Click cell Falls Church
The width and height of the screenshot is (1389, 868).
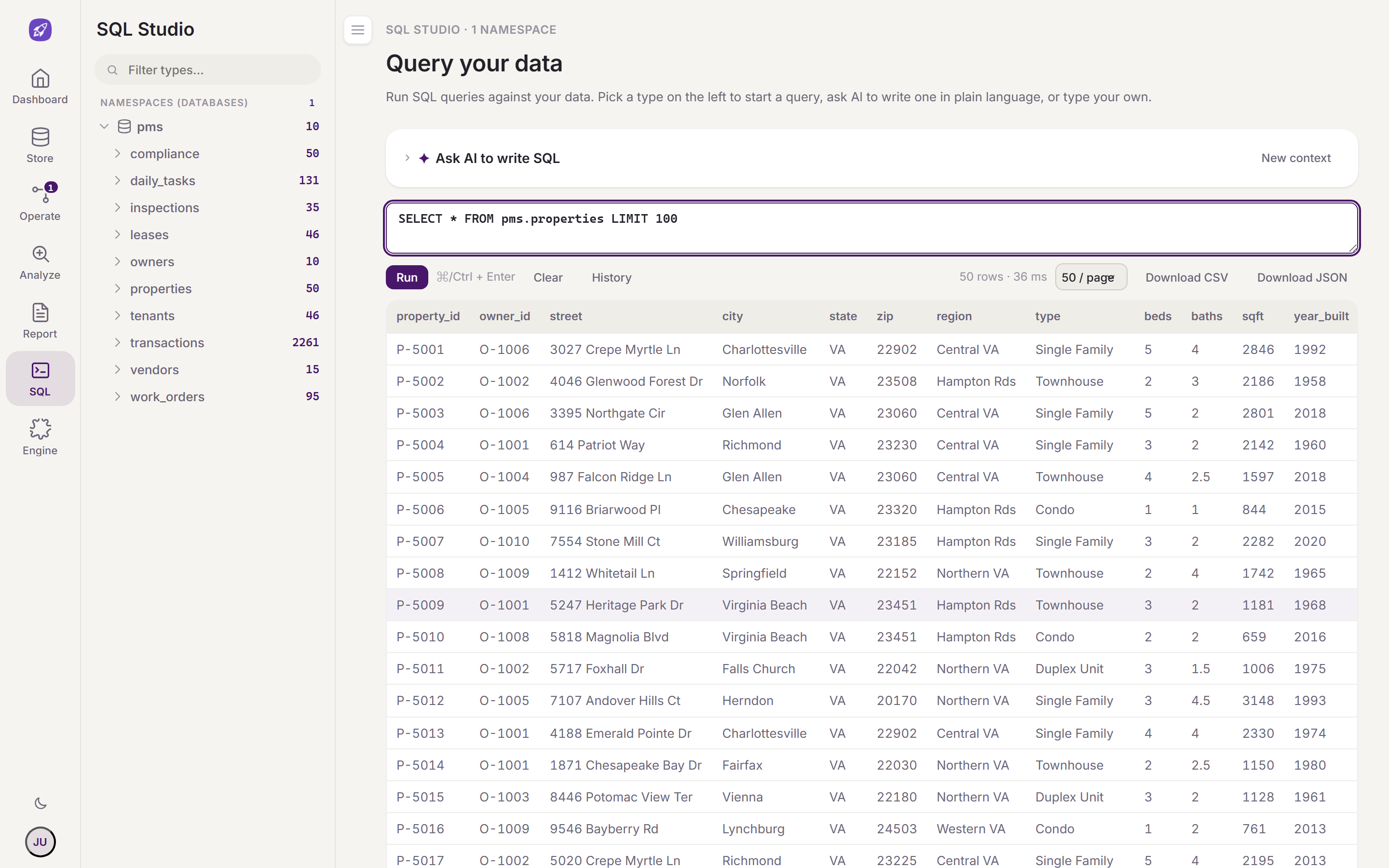coord(758,669)
